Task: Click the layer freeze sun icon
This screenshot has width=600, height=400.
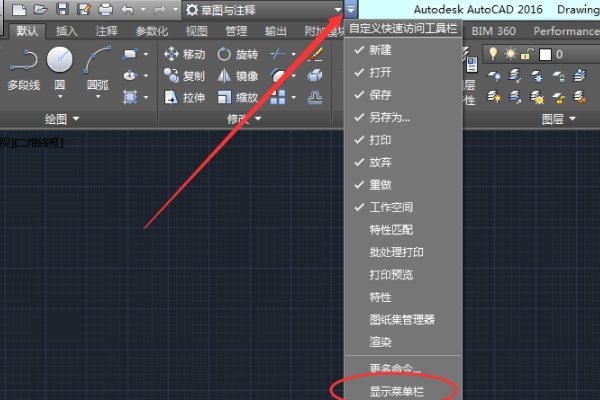Action: 510,54
